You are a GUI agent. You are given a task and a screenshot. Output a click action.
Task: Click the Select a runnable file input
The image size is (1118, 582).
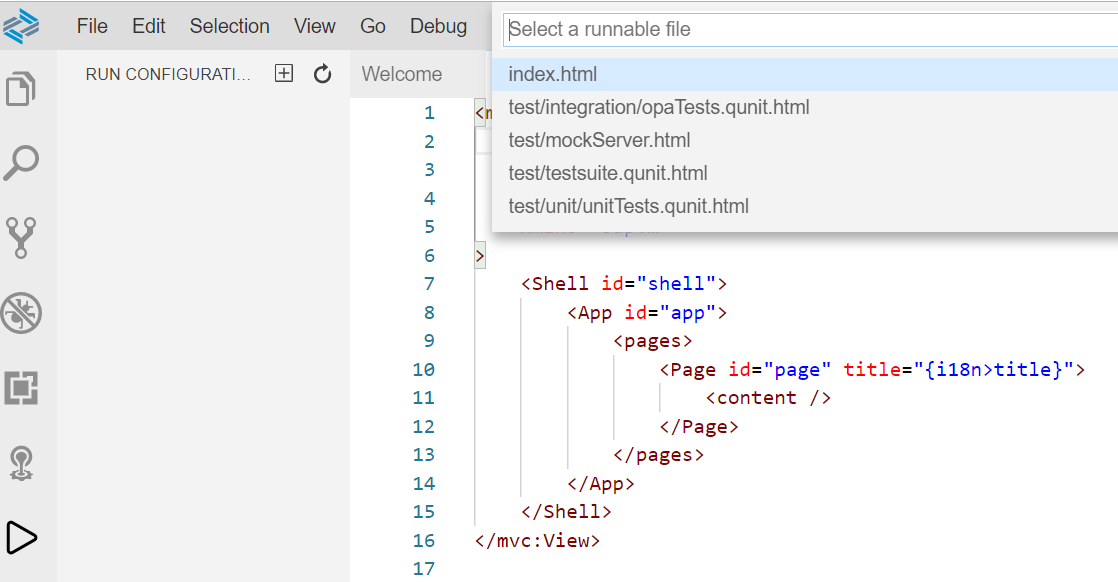(800, 29)
